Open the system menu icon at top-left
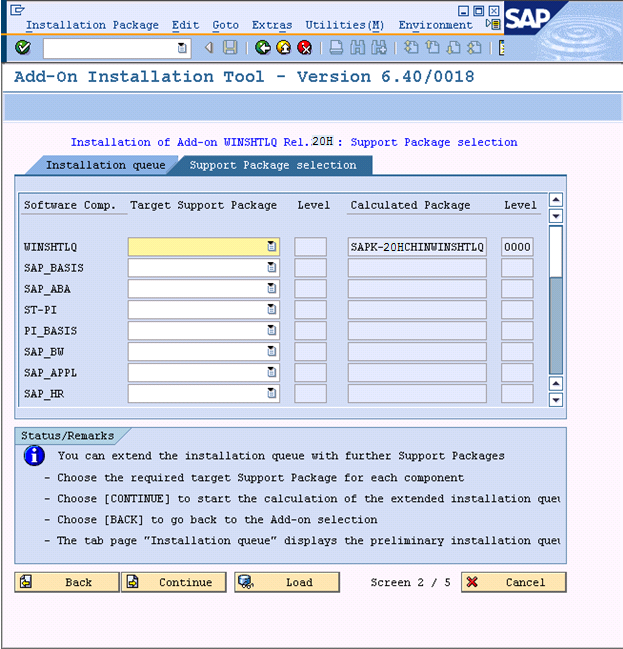This screenshot has width=623, height=649. (17, 10)
